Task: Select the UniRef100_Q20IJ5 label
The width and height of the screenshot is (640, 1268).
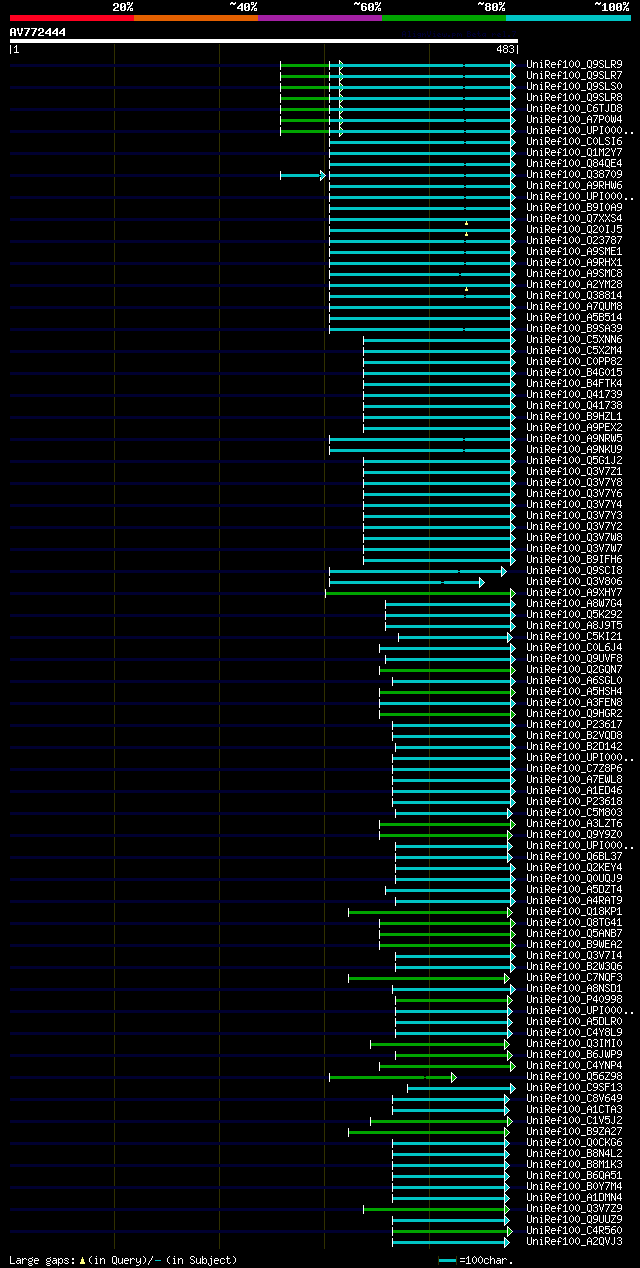Action: pos(574,230)
